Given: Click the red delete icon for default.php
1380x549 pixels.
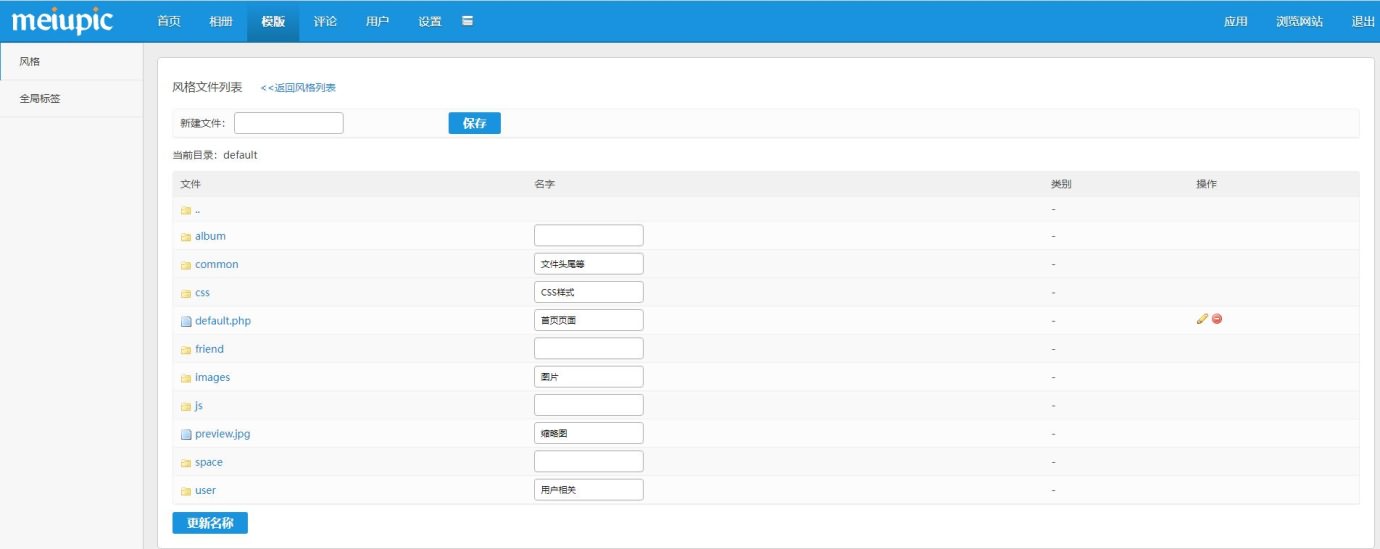Looking at the screenshot, I should point(1217,319).
